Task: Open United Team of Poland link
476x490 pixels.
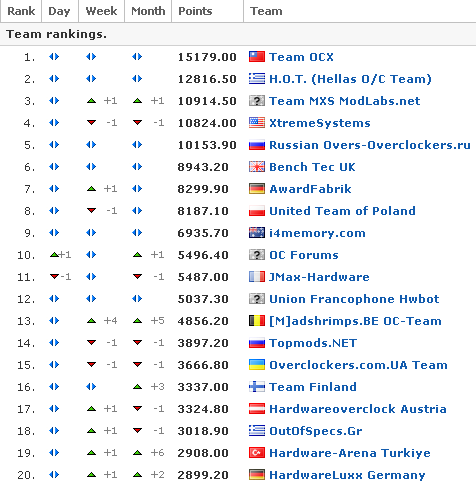Action: click(x=342, y=211)
